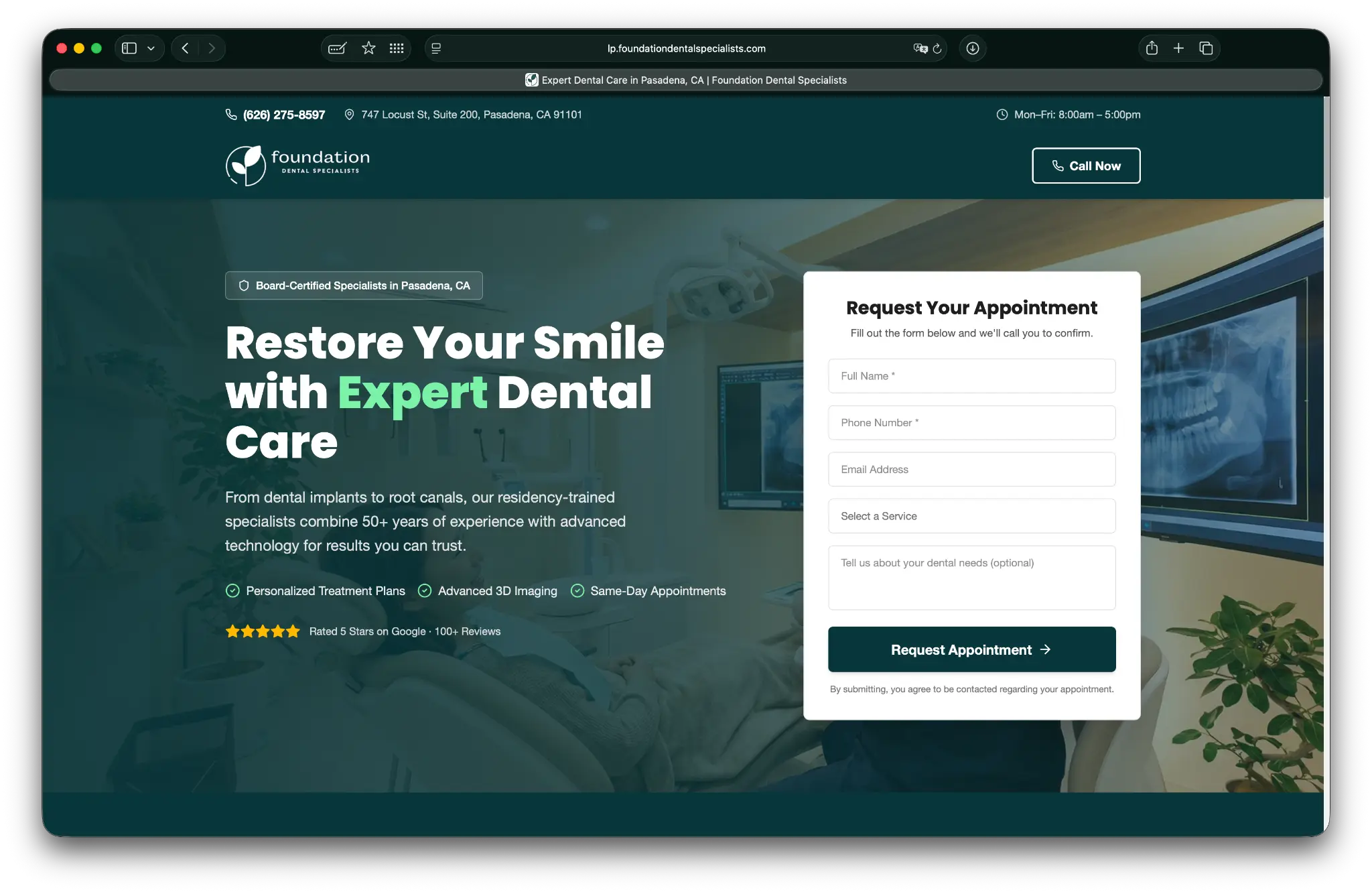Click the back navigation arrow
This screenshot has height=892, width=1372.
click(x=186, y=48)
